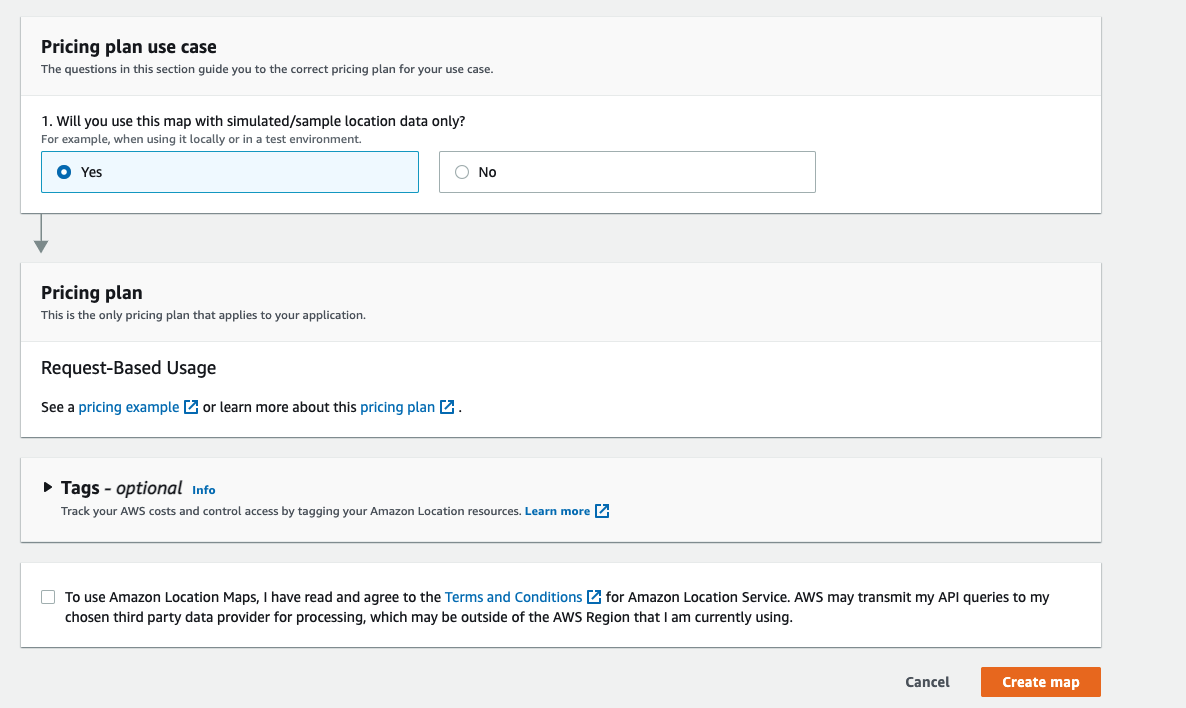This screenshot has width=1186, height=708.
Task: Click 'The questions in this section guide you' text
Action: (267, 69)
